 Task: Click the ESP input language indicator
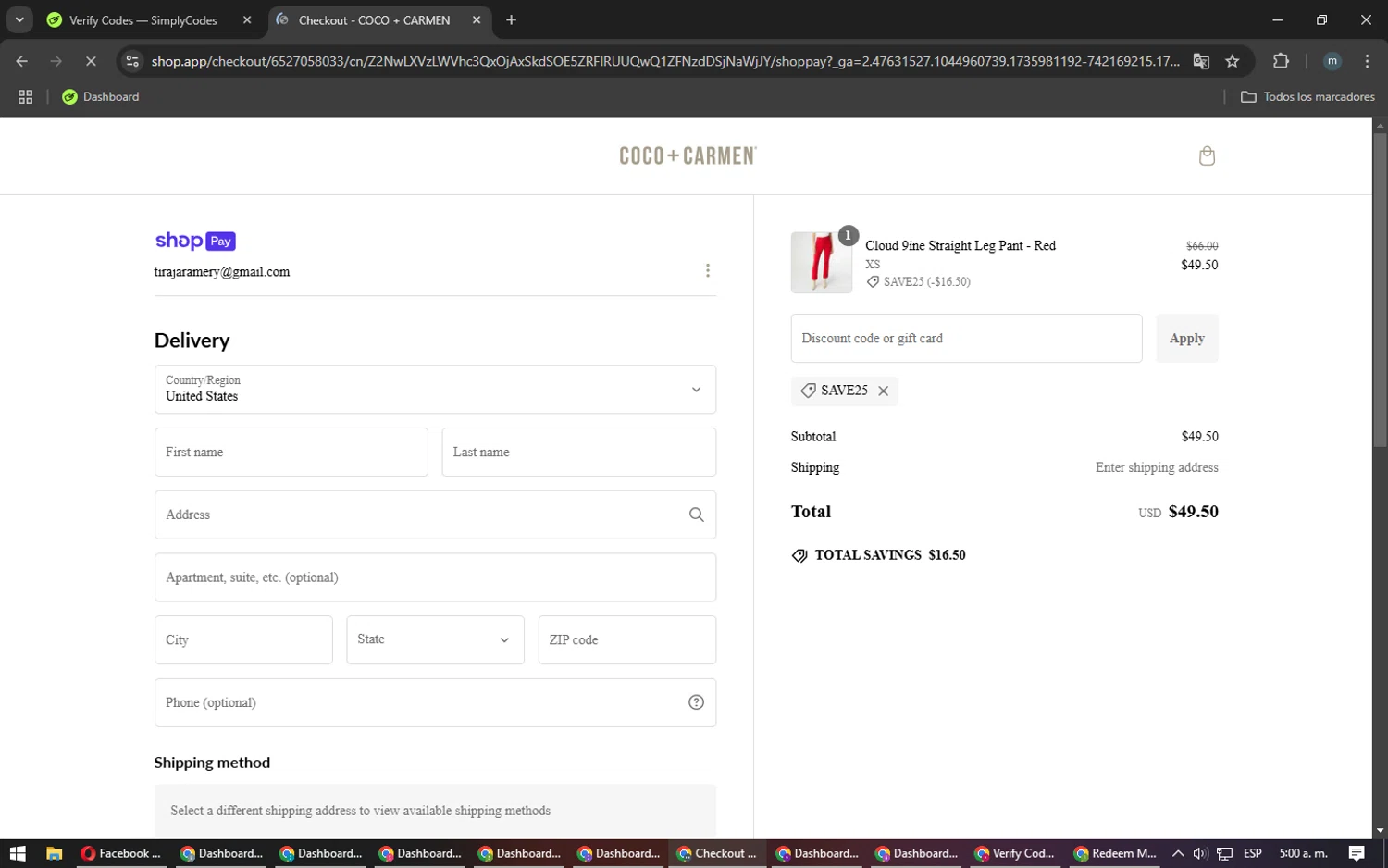click(1253, 853)
